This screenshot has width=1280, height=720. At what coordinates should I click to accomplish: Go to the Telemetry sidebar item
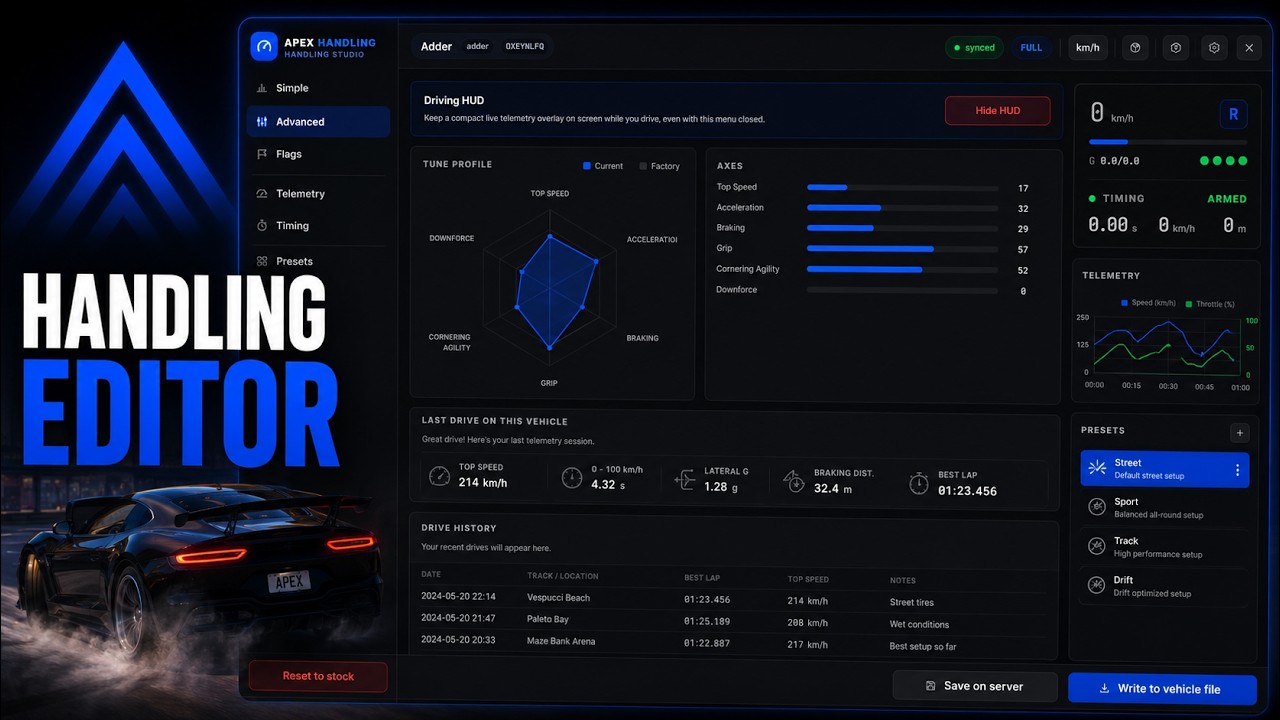coord(318,194)
